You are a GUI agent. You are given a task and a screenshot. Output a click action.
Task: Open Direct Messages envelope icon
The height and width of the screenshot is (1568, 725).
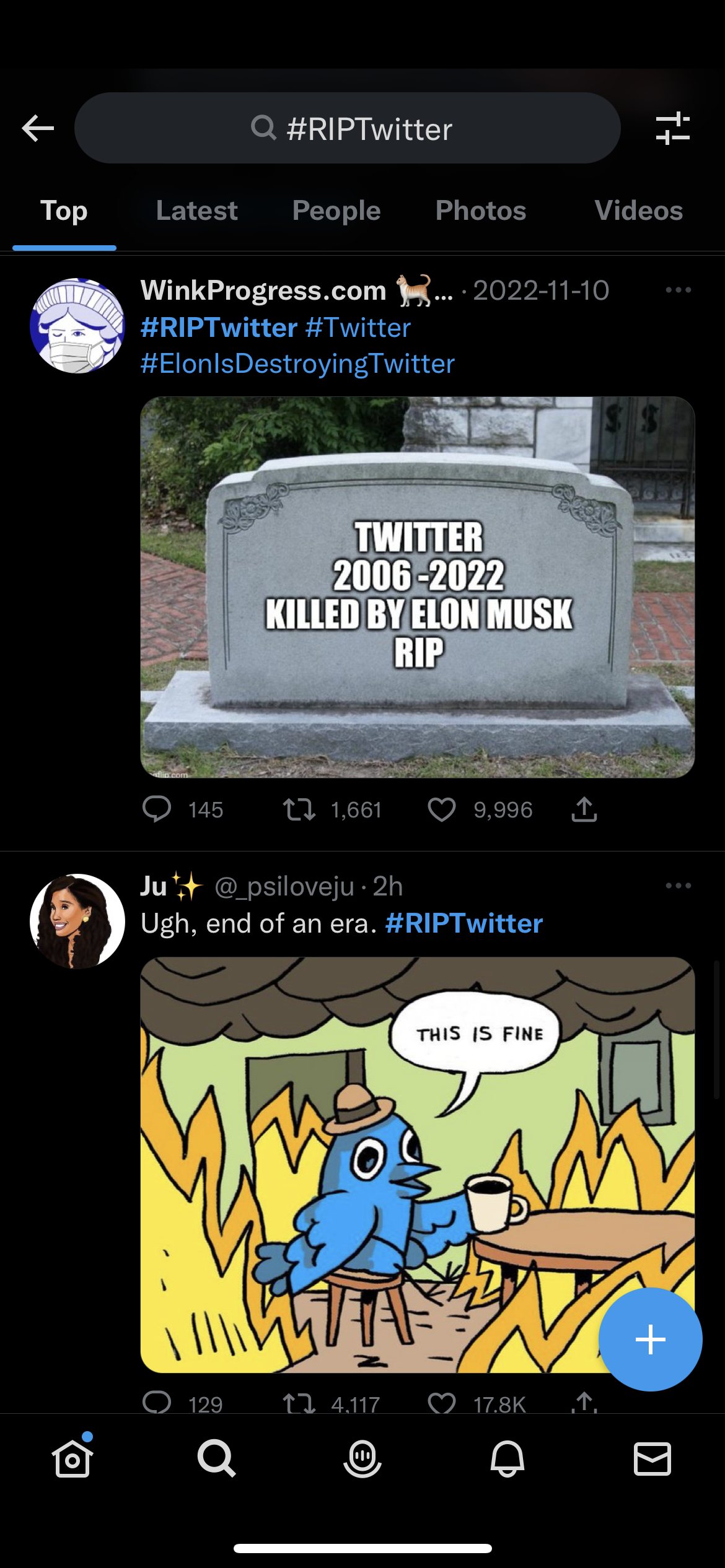[652, 1458]
